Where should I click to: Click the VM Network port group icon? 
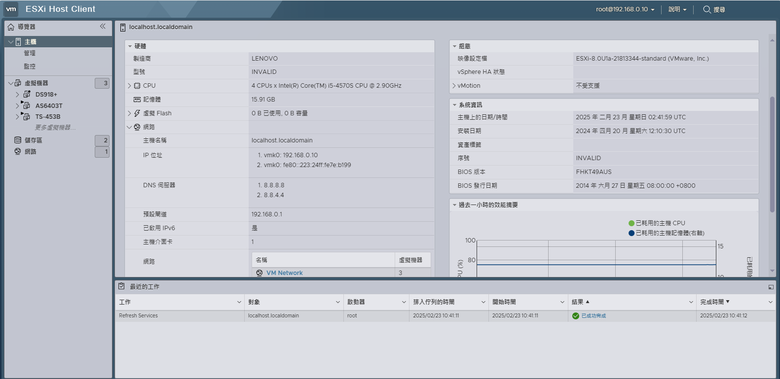coord(259,273)
